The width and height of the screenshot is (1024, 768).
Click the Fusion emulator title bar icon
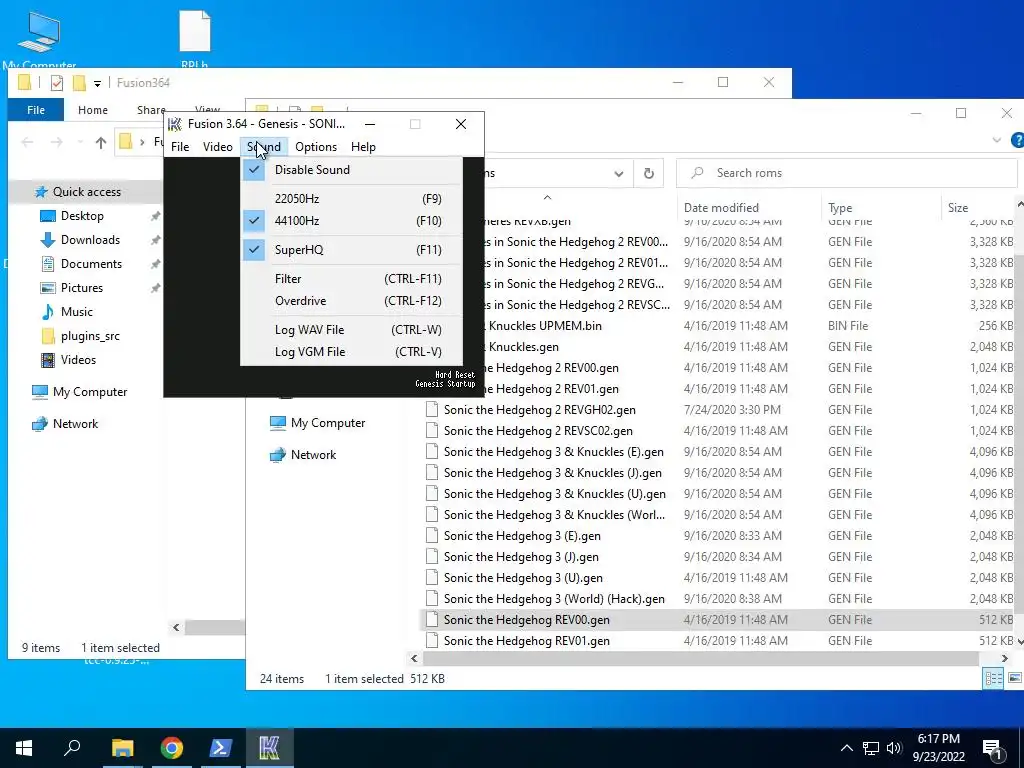(175, 124)
